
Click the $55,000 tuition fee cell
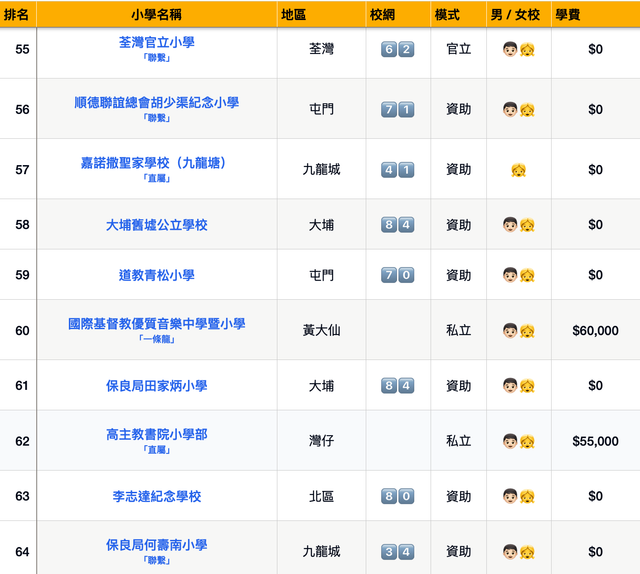pyautogui.click(x=595, y=441)
